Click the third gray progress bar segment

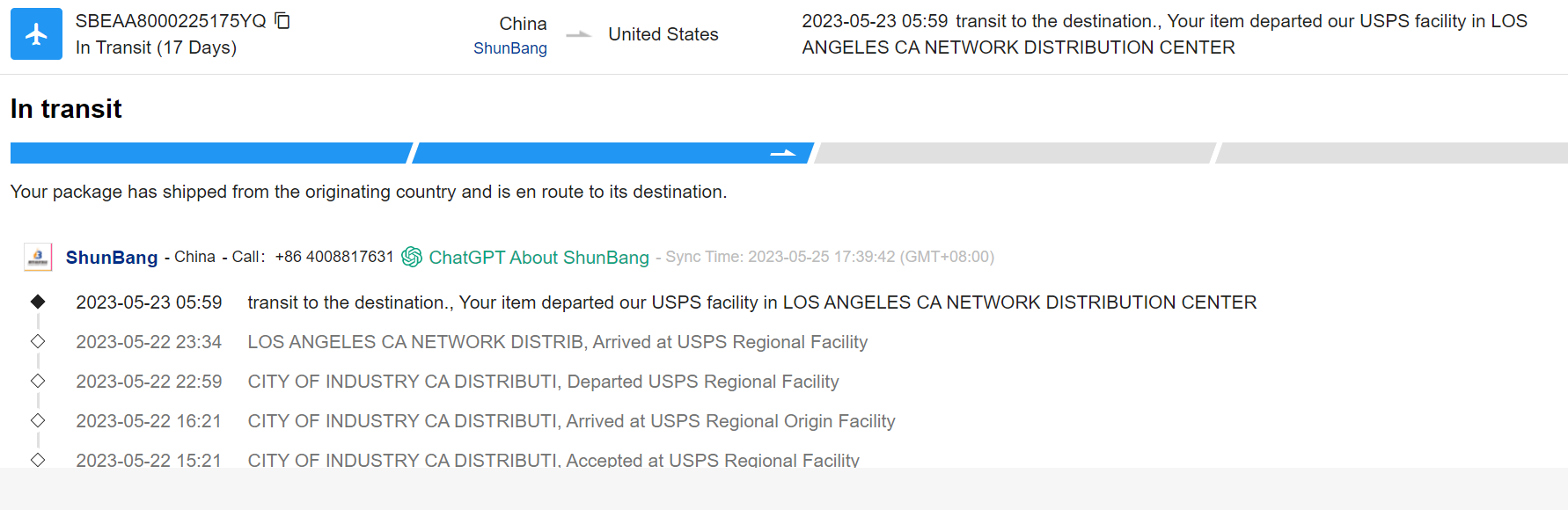(1015, 153)
